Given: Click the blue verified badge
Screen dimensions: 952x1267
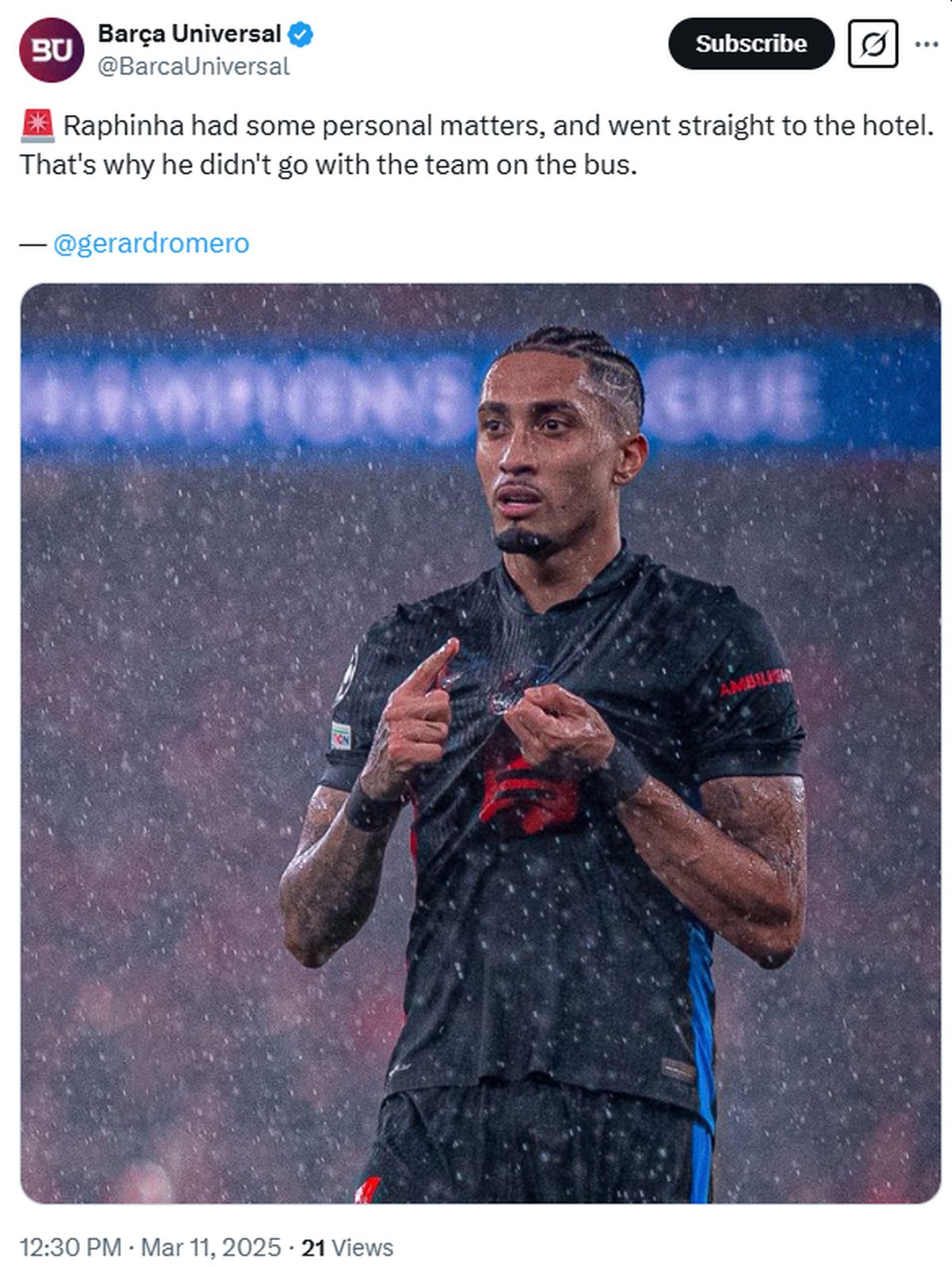Looking at the screenshot, I should (x=301, y=34).
